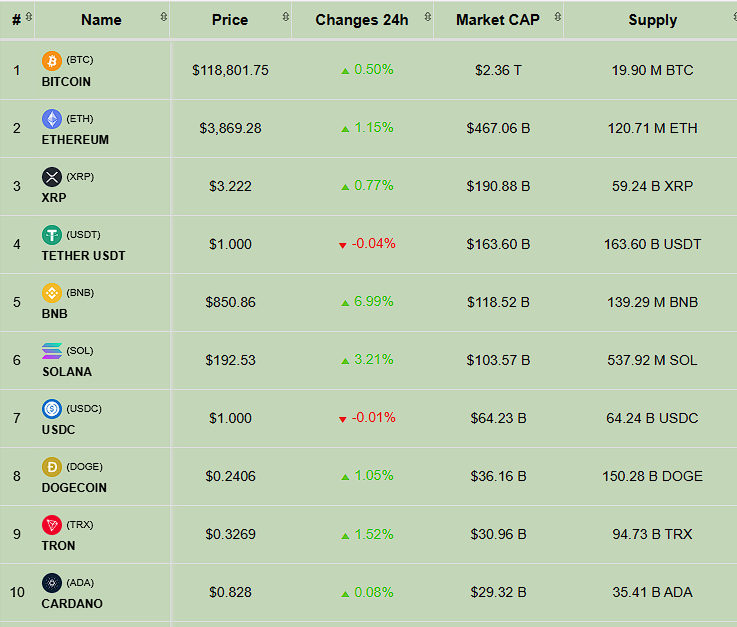
Task: Click Dogecoin's green up-arrow change indicator
Action: point(345,477)
